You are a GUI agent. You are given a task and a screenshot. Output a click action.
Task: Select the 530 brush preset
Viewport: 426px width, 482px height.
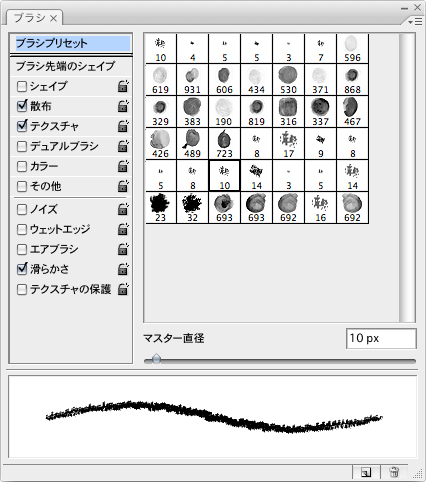pos(288,80)
